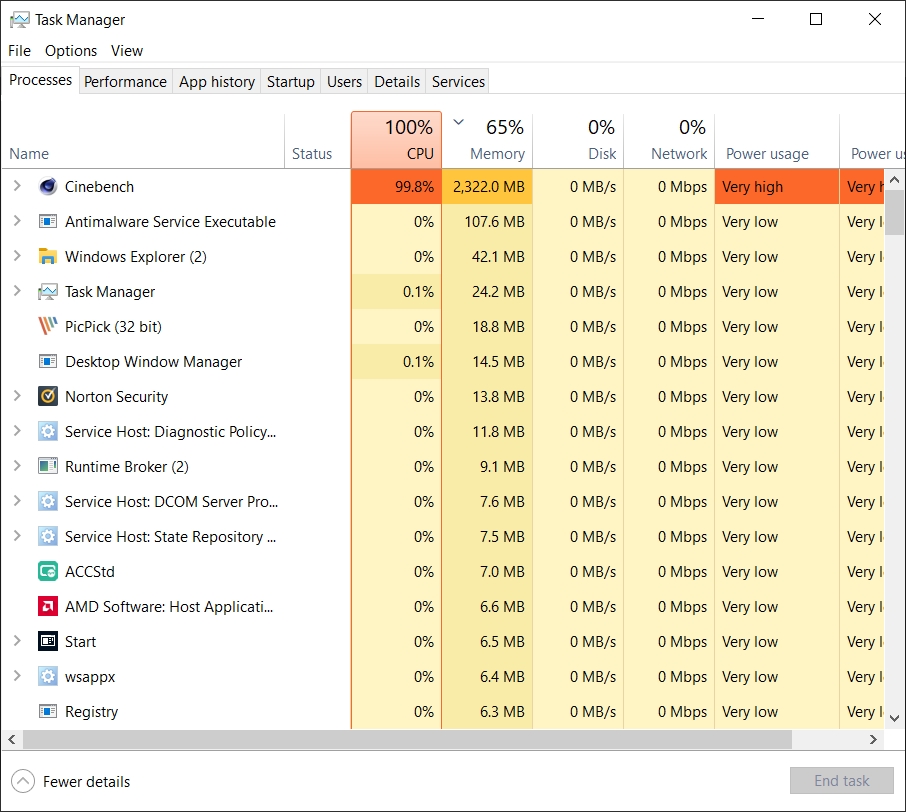Select the 'Registry' process name
This screenshot has width=906, height=812.
pyautogui.click(x=91, y=711)
